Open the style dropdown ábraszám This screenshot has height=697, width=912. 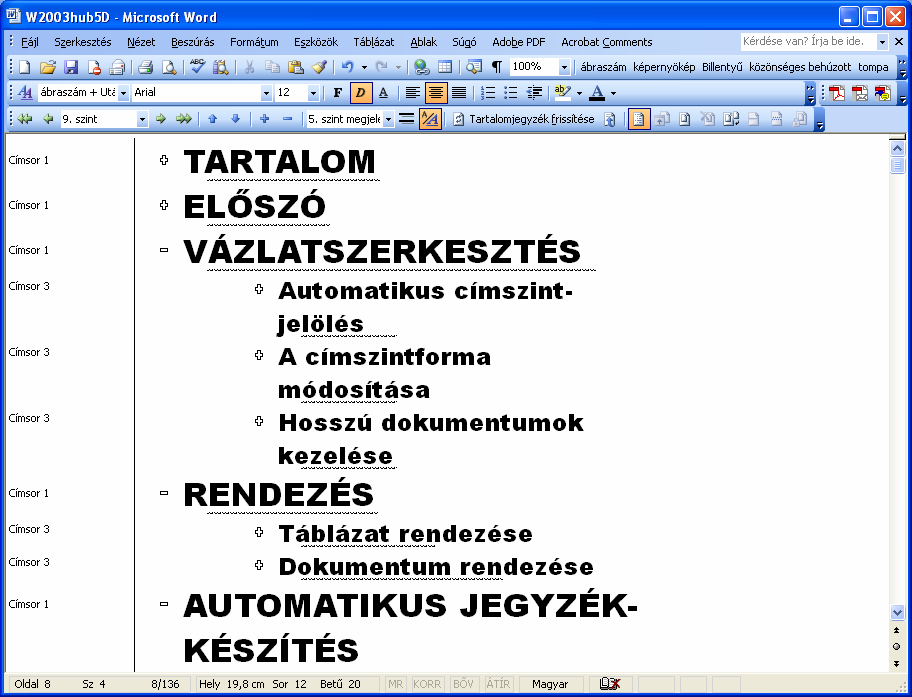(123, 93)
